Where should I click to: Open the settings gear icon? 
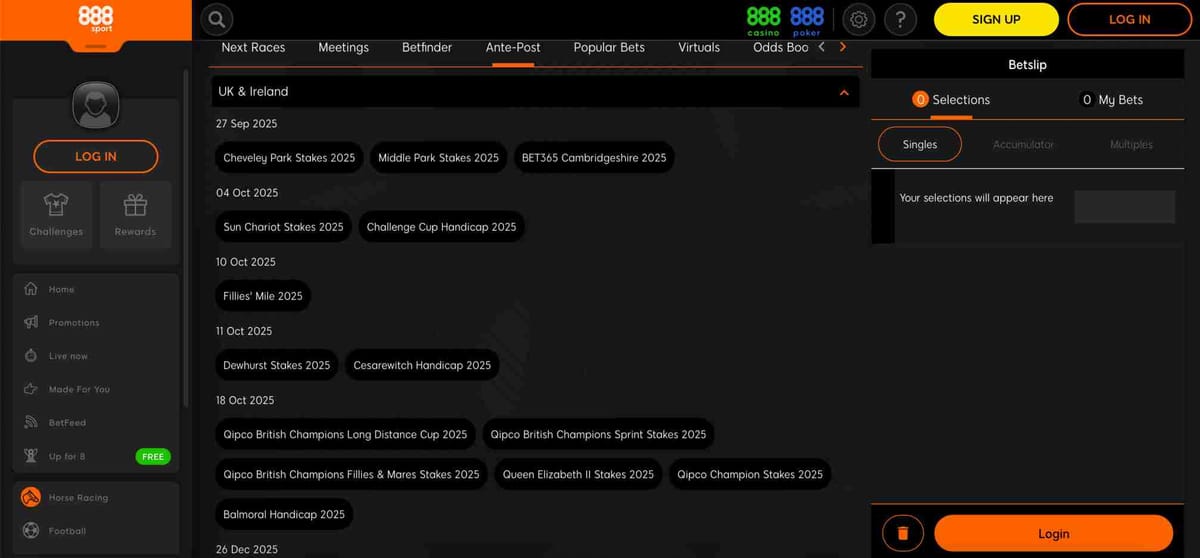click(x=857, y=19)
